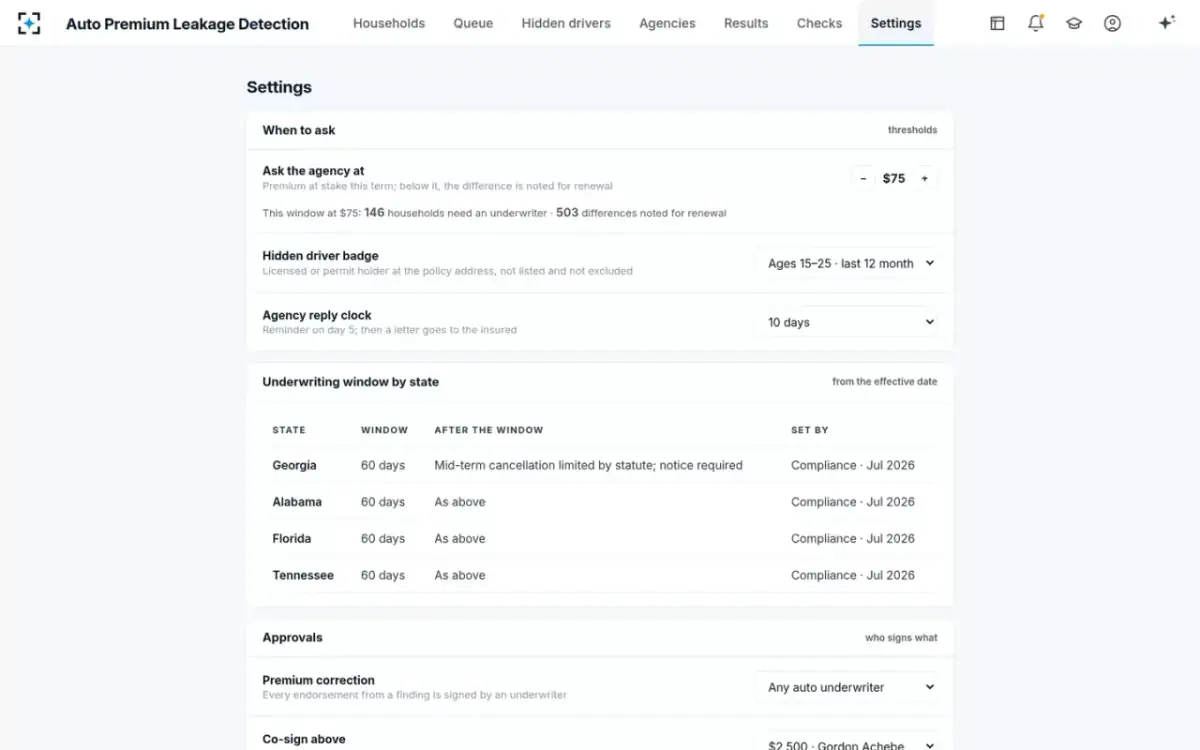This screenshot has height=750, width=1200.
Task: Select the Florida state row name
Action: point(291,538)
